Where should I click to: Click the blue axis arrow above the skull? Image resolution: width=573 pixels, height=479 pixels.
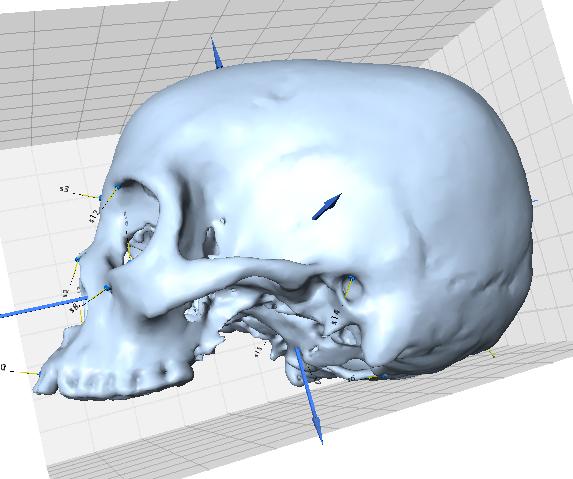tap(216, 53)
